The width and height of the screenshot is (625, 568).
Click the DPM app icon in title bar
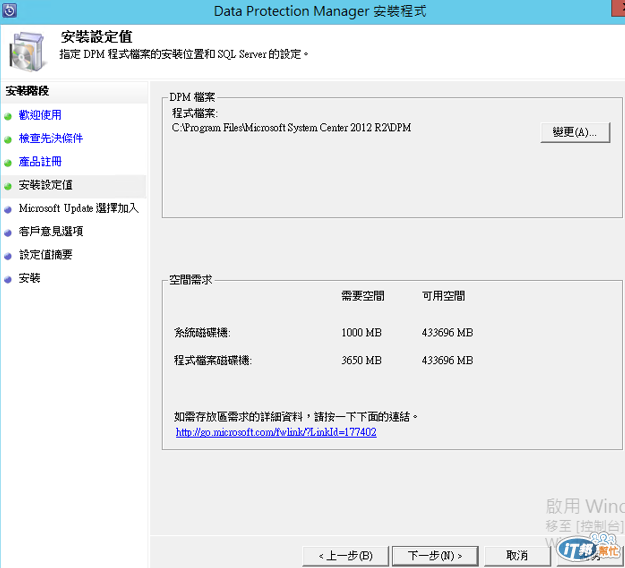(9, 10)
